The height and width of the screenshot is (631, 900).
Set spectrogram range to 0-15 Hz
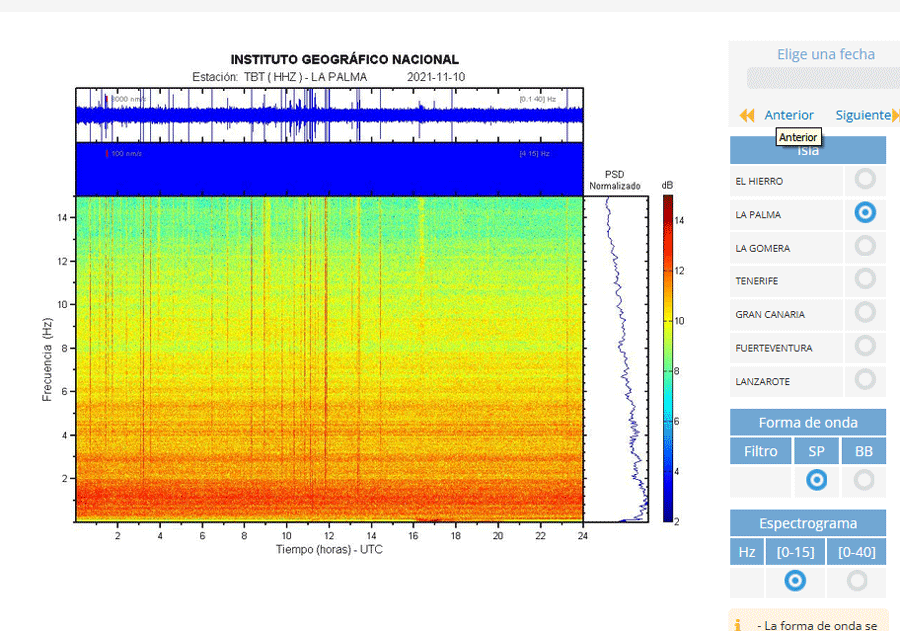tap(795, 580)
